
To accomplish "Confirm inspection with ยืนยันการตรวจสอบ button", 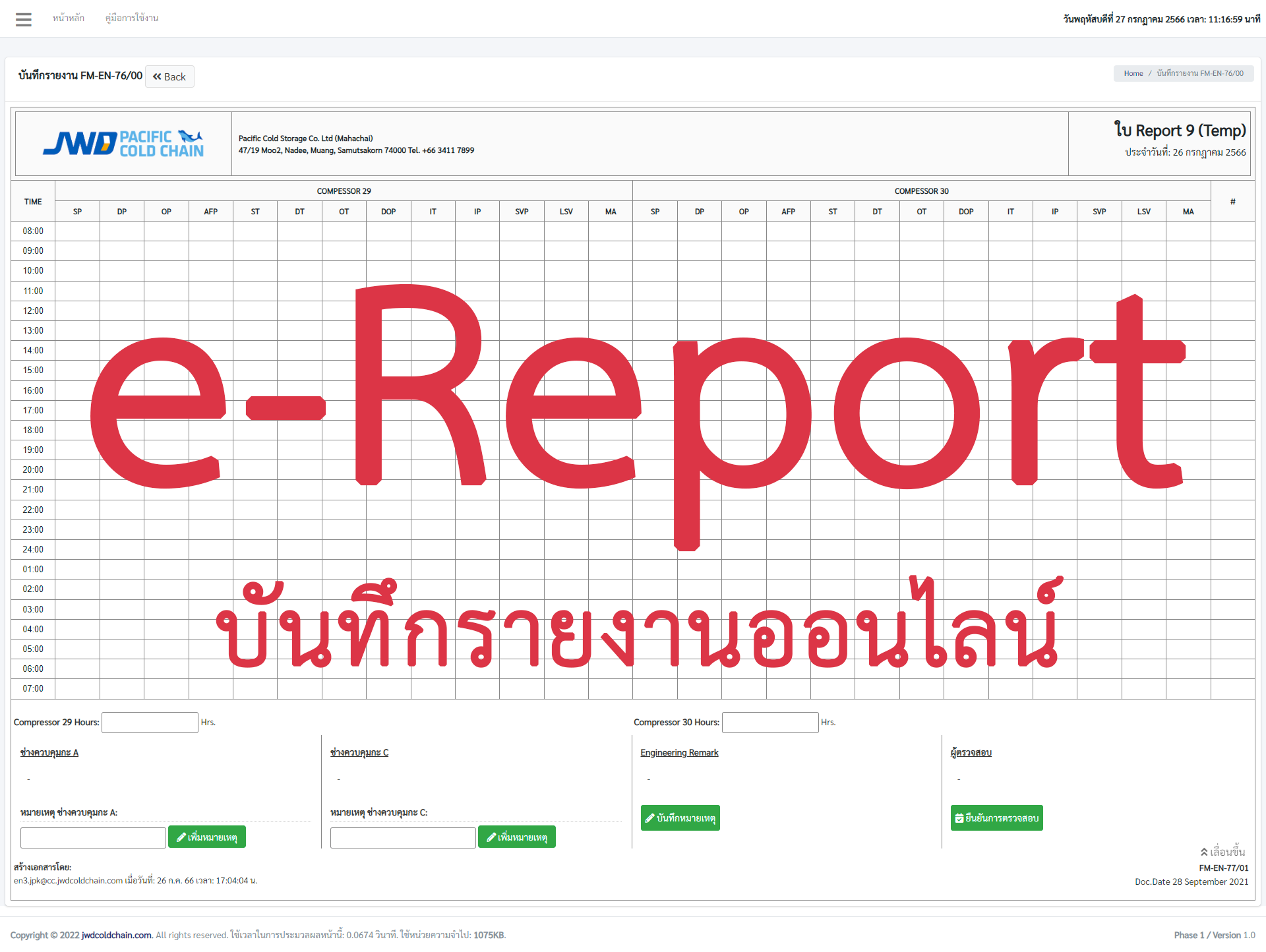I will pyautogui.click(x=996, y=818).
